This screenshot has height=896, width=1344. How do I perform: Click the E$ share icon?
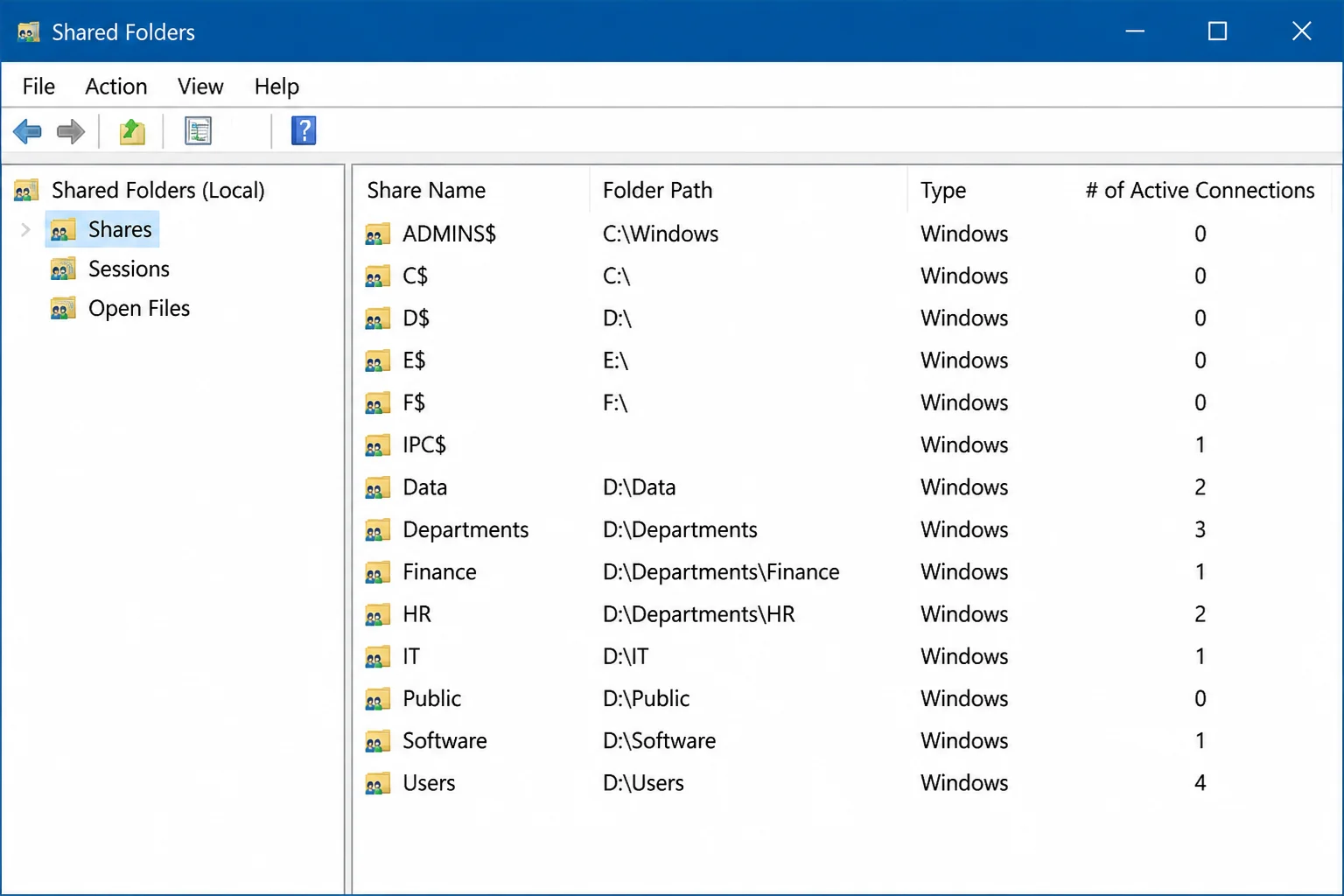(x=377, y=360)
